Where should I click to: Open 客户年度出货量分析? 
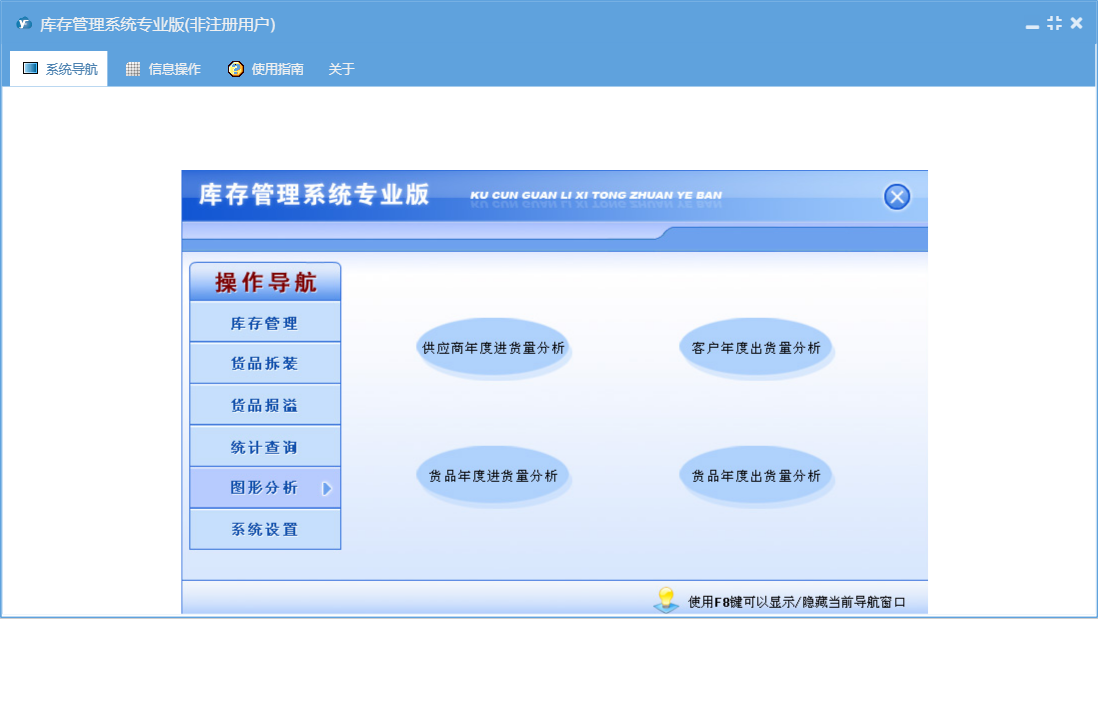click(x=756, y=348)
